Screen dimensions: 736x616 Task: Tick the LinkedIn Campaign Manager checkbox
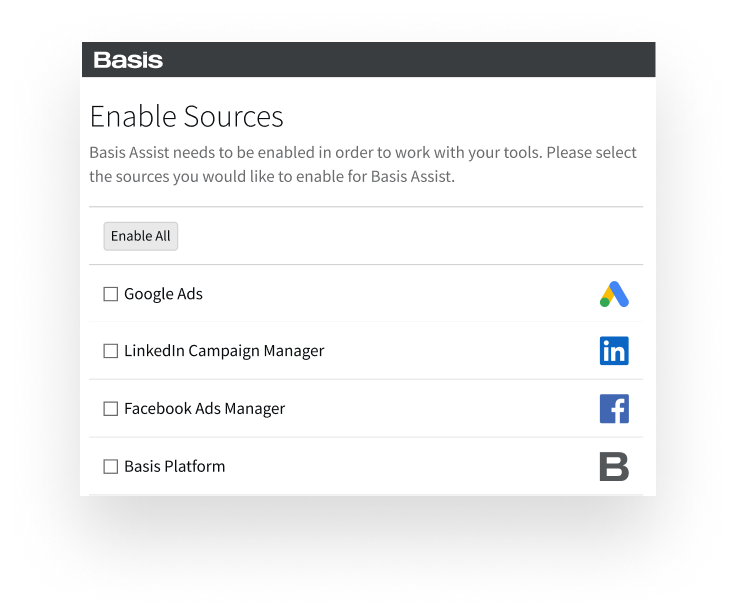[110, 351]
